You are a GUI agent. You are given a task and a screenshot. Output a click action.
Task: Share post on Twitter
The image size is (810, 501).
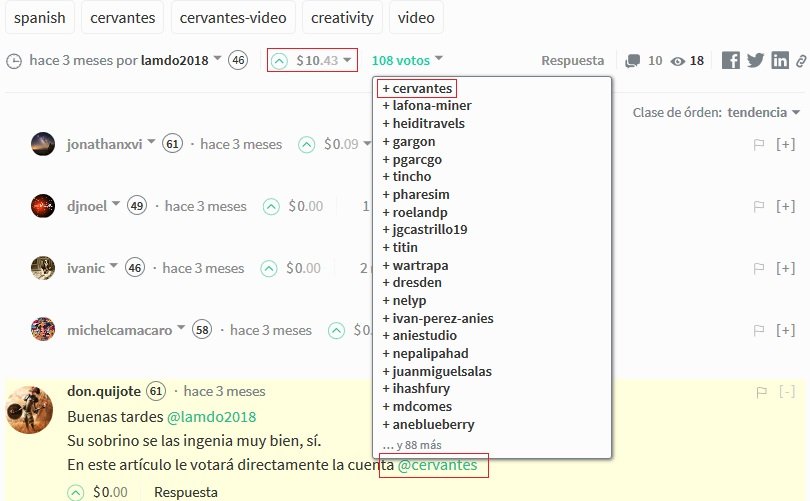[755, 60]
